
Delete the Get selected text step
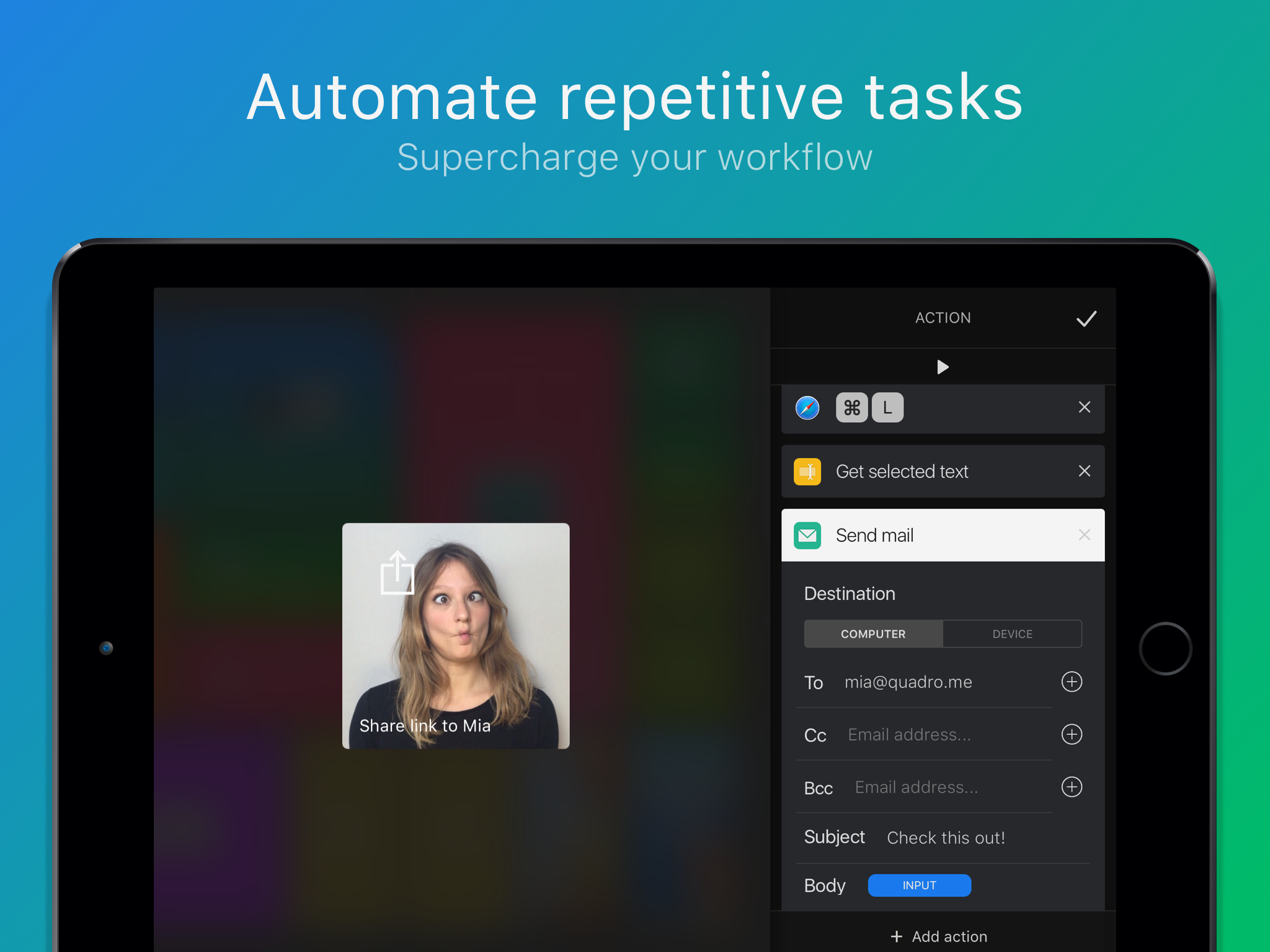click(1084, 471)
